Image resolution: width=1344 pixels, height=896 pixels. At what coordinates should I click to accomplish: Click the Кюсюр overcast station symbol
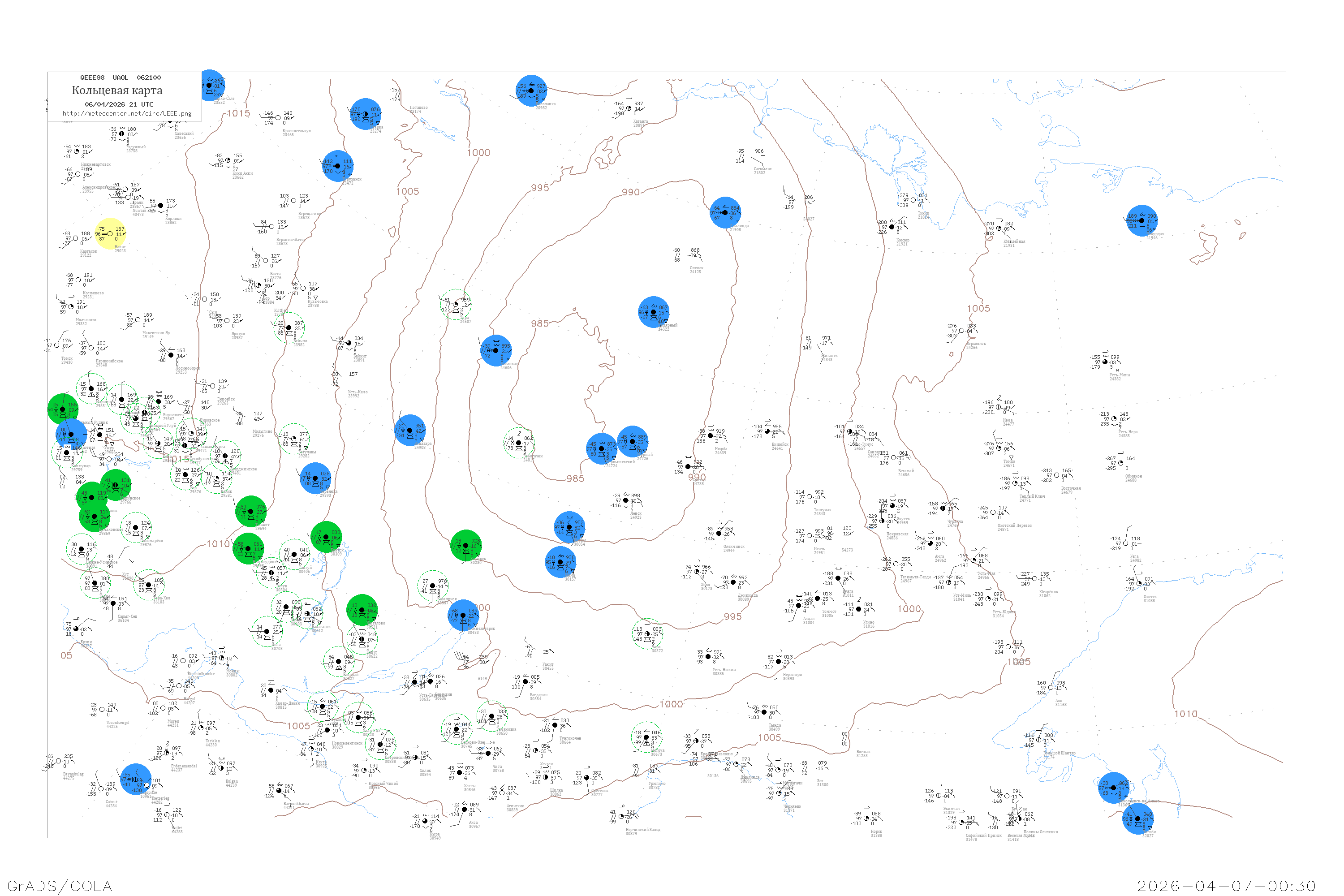(892, 227)
